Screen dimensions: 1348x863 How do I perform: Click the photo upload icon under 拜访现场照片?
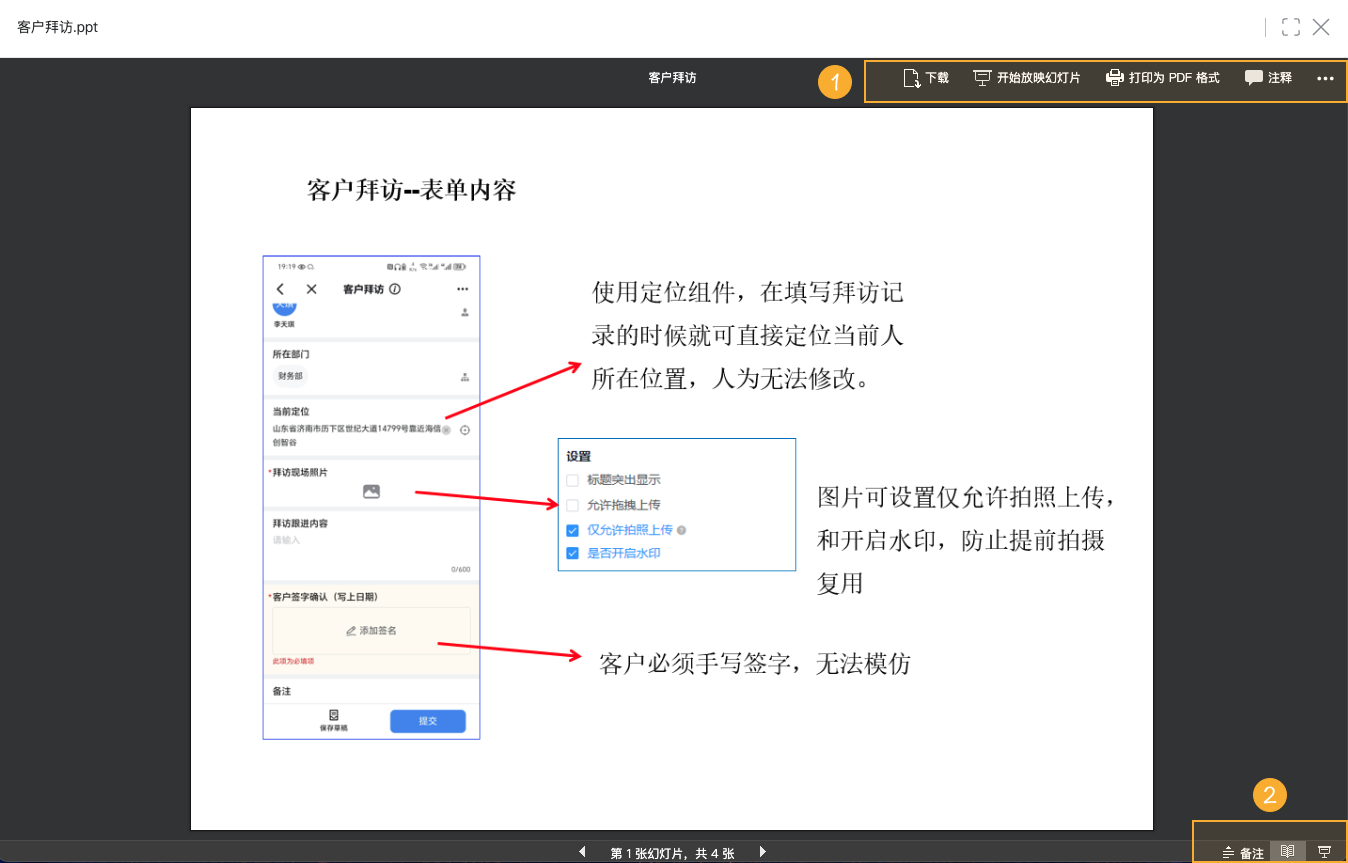(370, 491)
